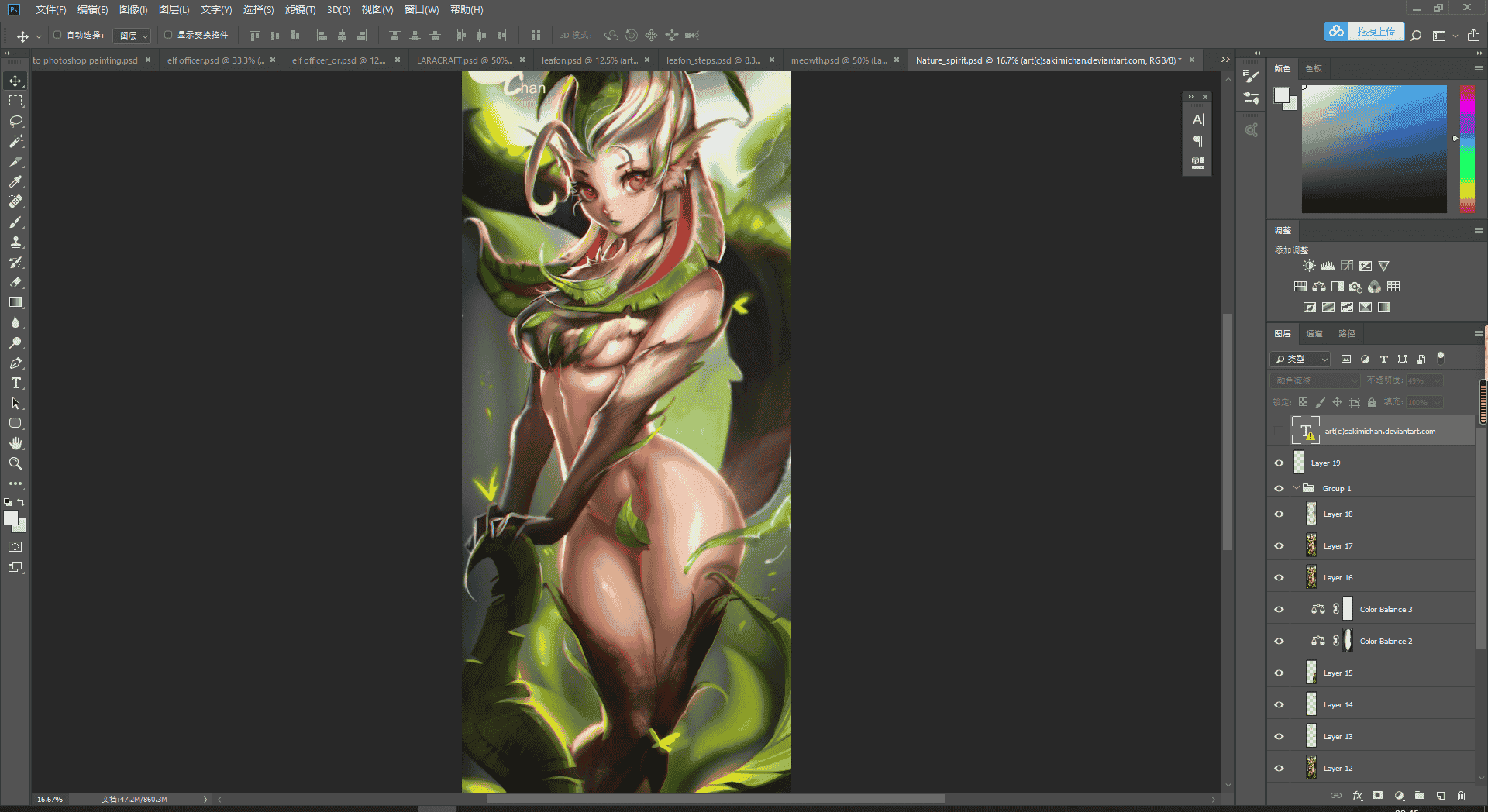Hide Group 1 visibility eye
This screenshot has height=812, width=1488.
pos(1279,488)
